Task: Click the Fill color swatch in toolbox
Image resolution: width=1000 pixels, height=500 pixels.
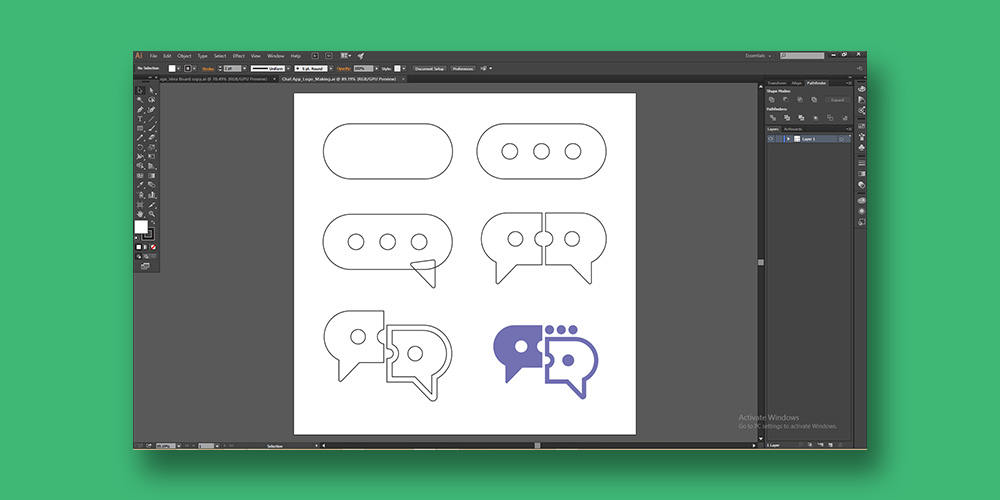Action: 141,227
